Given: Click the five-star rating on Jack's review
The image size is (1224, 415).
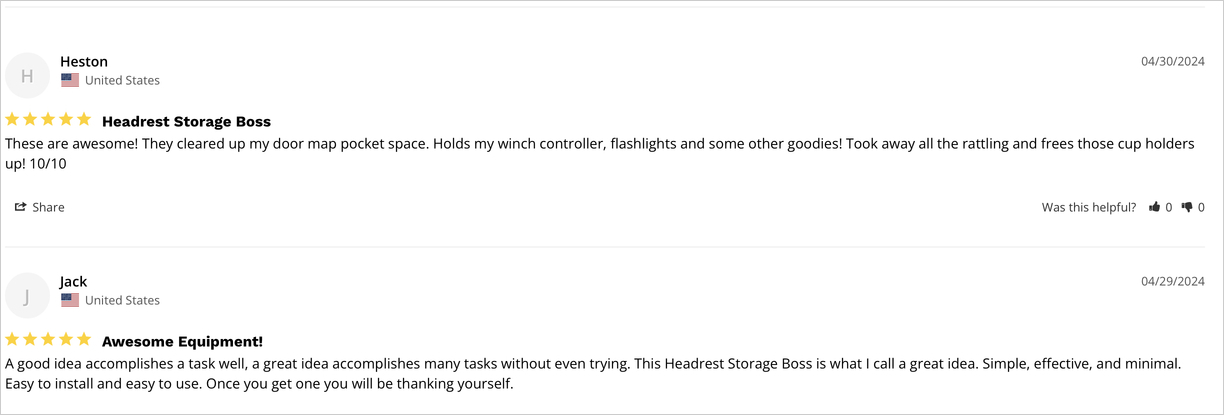Looking at the screenshot, I should click(48, 340).
